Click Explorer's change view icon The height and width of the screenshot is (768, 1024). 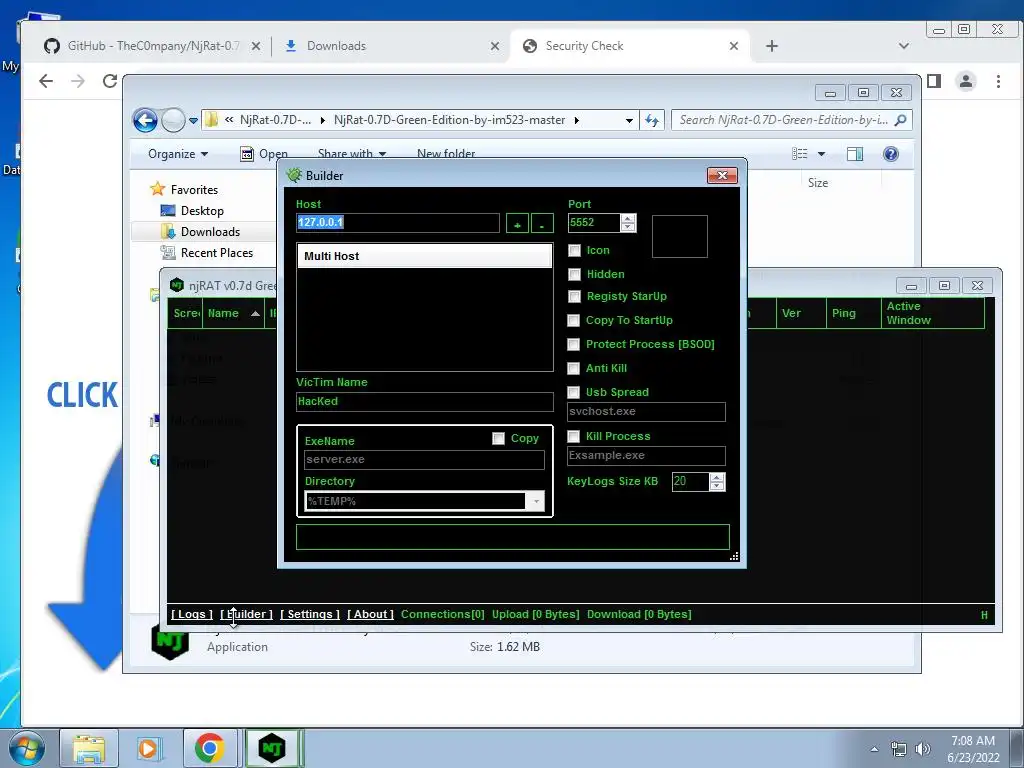800,154
